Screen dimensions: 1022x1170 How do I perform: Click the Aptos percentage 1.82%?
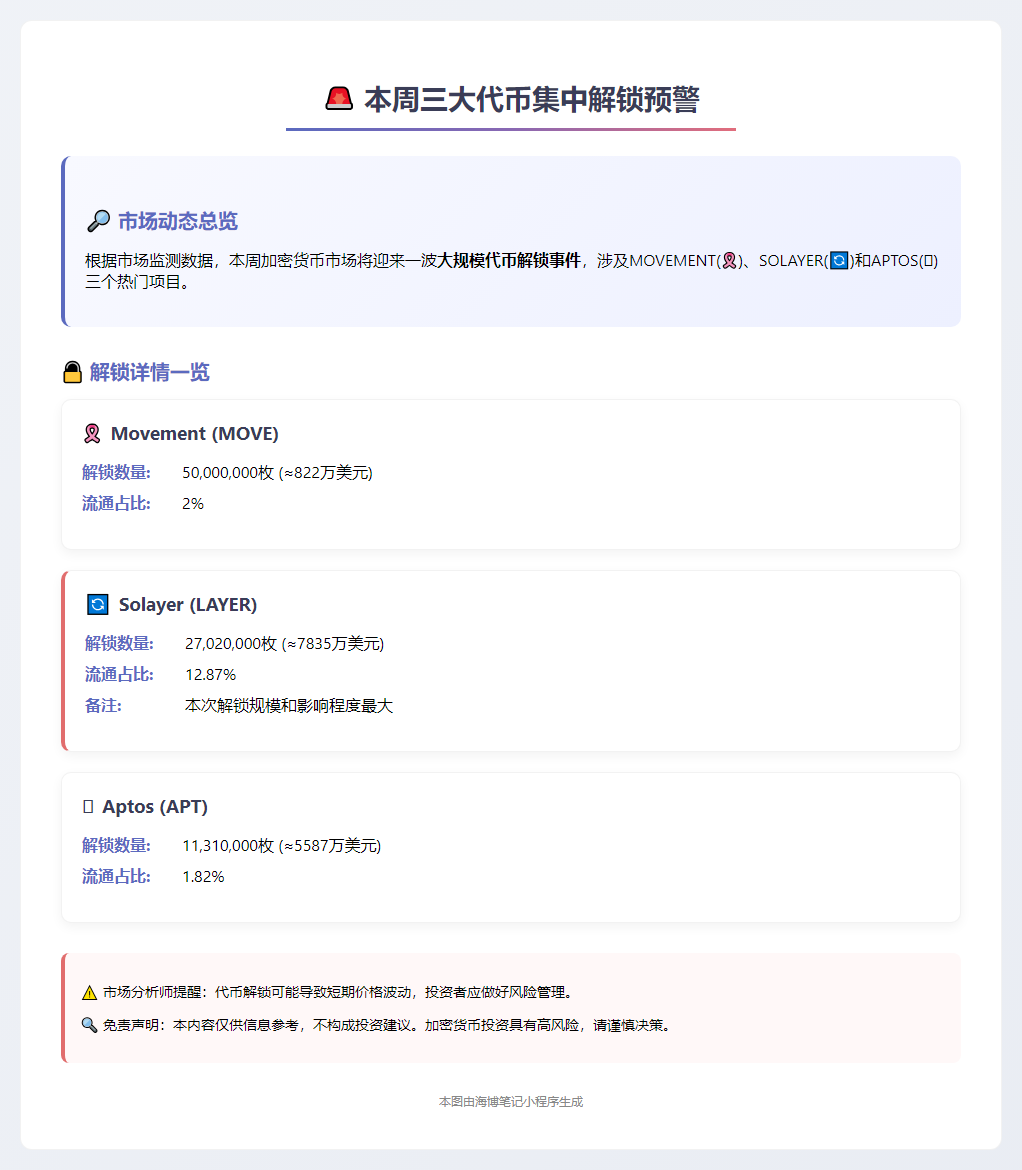(x=203, y=877)
